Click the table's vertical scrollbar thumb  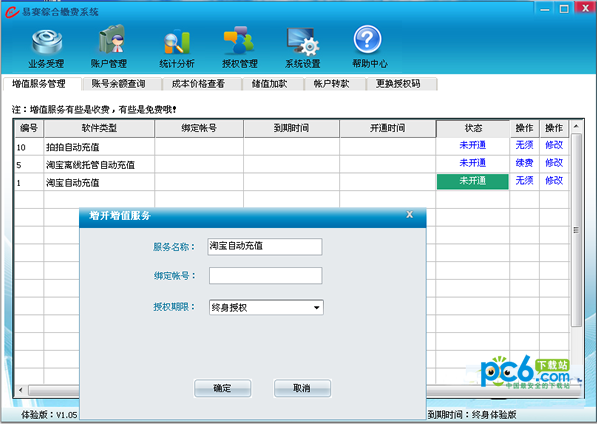pyautogui.click(x=576, y=230)
